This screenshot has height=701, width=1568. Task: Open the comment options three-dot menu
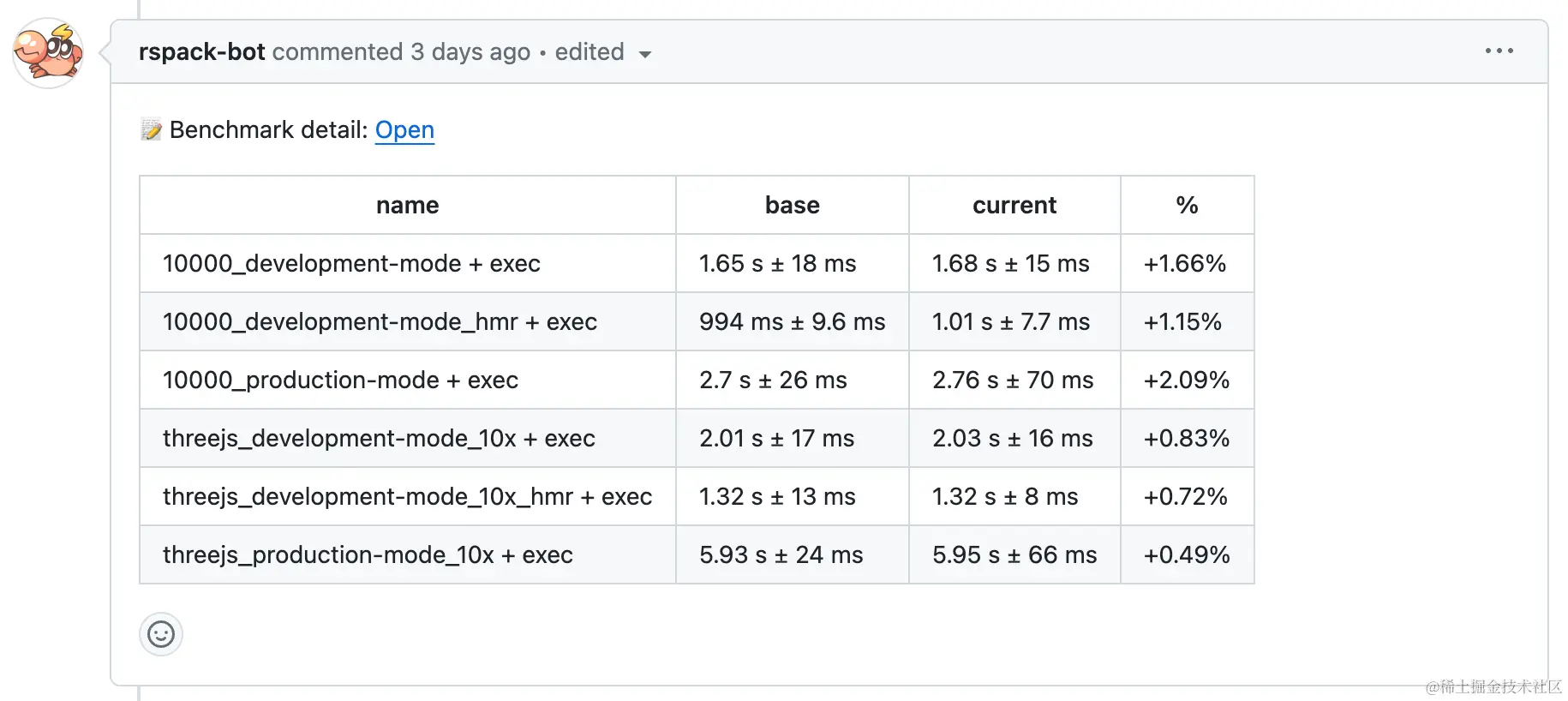point(1499,51)
